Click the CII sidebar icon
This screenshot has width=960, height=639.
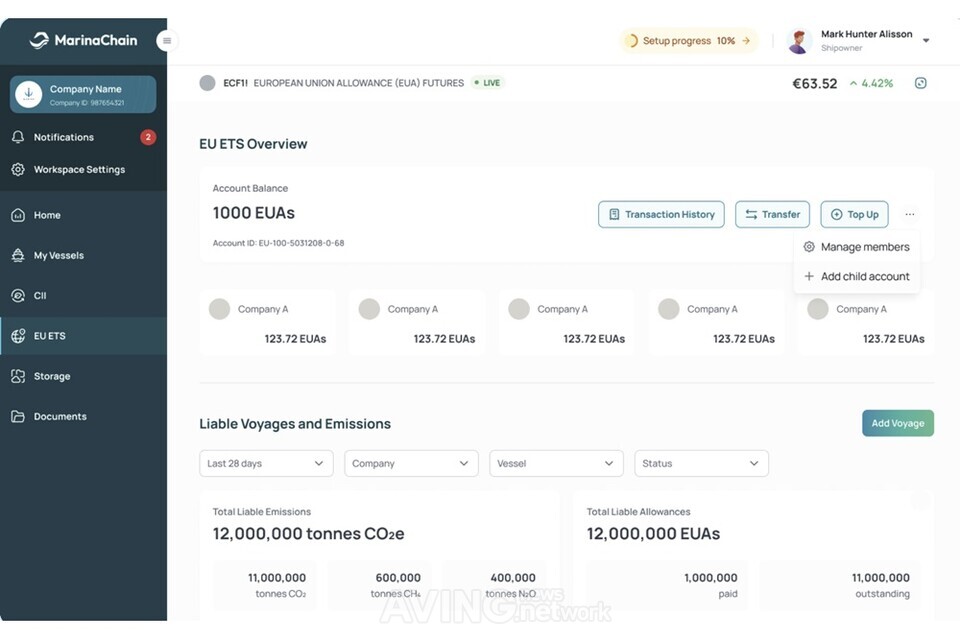[18, 296]
